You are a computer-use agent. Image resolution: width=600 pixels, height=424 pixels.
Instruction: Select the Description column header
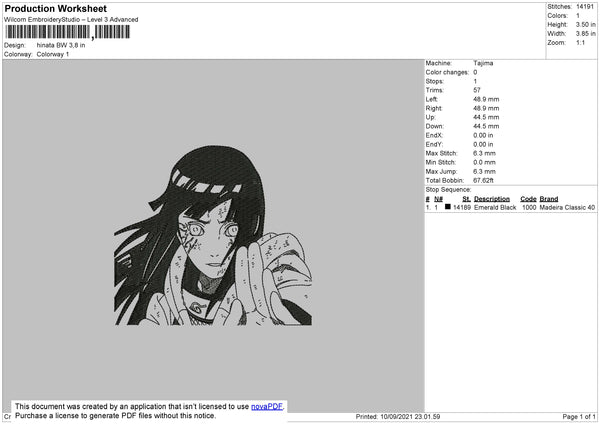[492, 199]
